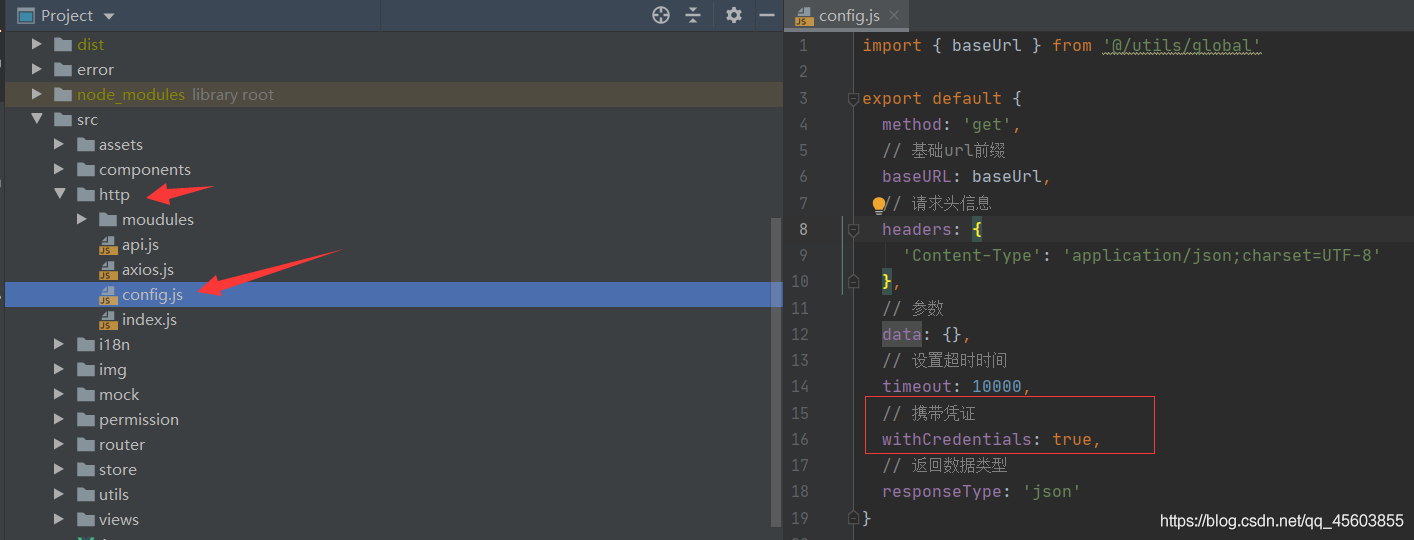Image resolution: width=1414 pixels, height=540 pixels.
Task: Click the yellow lightbulb intention icon
Action: point(879,204)
